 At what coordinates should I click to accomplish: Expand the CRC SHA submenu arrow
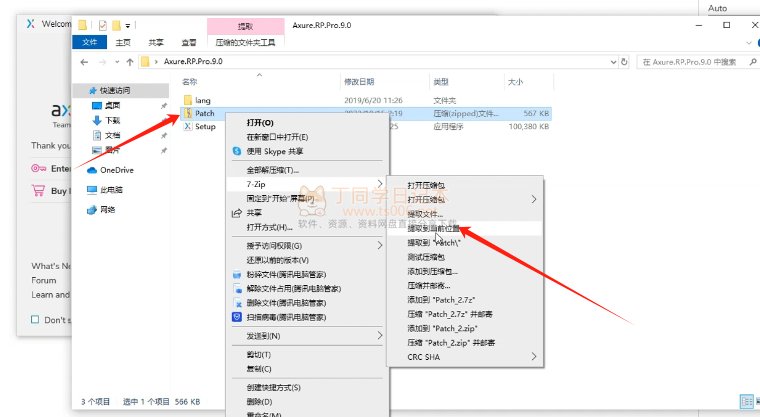[x=534, y=356]
